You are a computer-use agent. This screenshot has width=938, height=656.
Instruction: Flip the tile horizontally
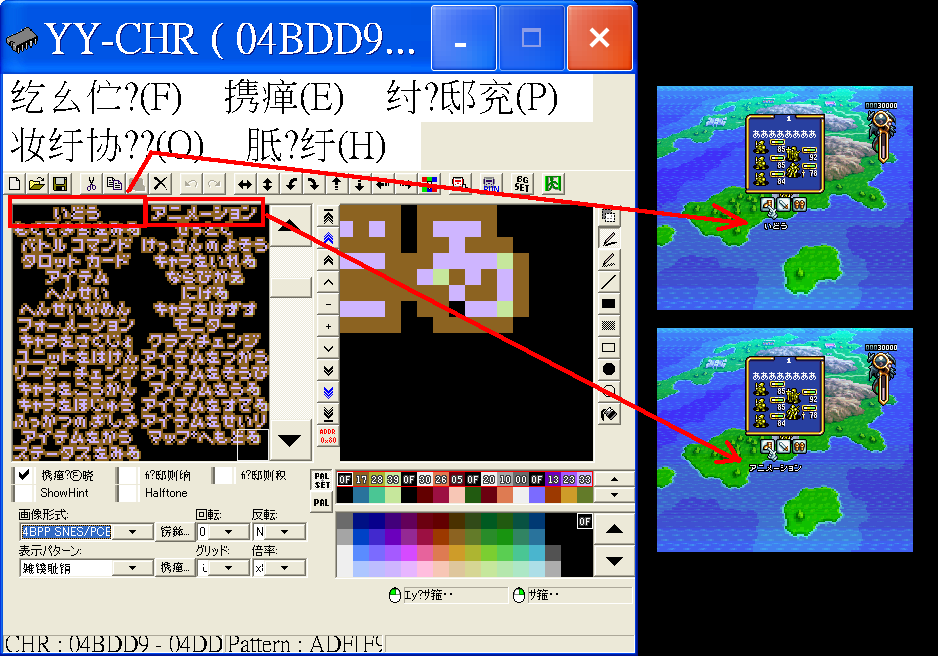pyautogui.click(x=245, y=184)
